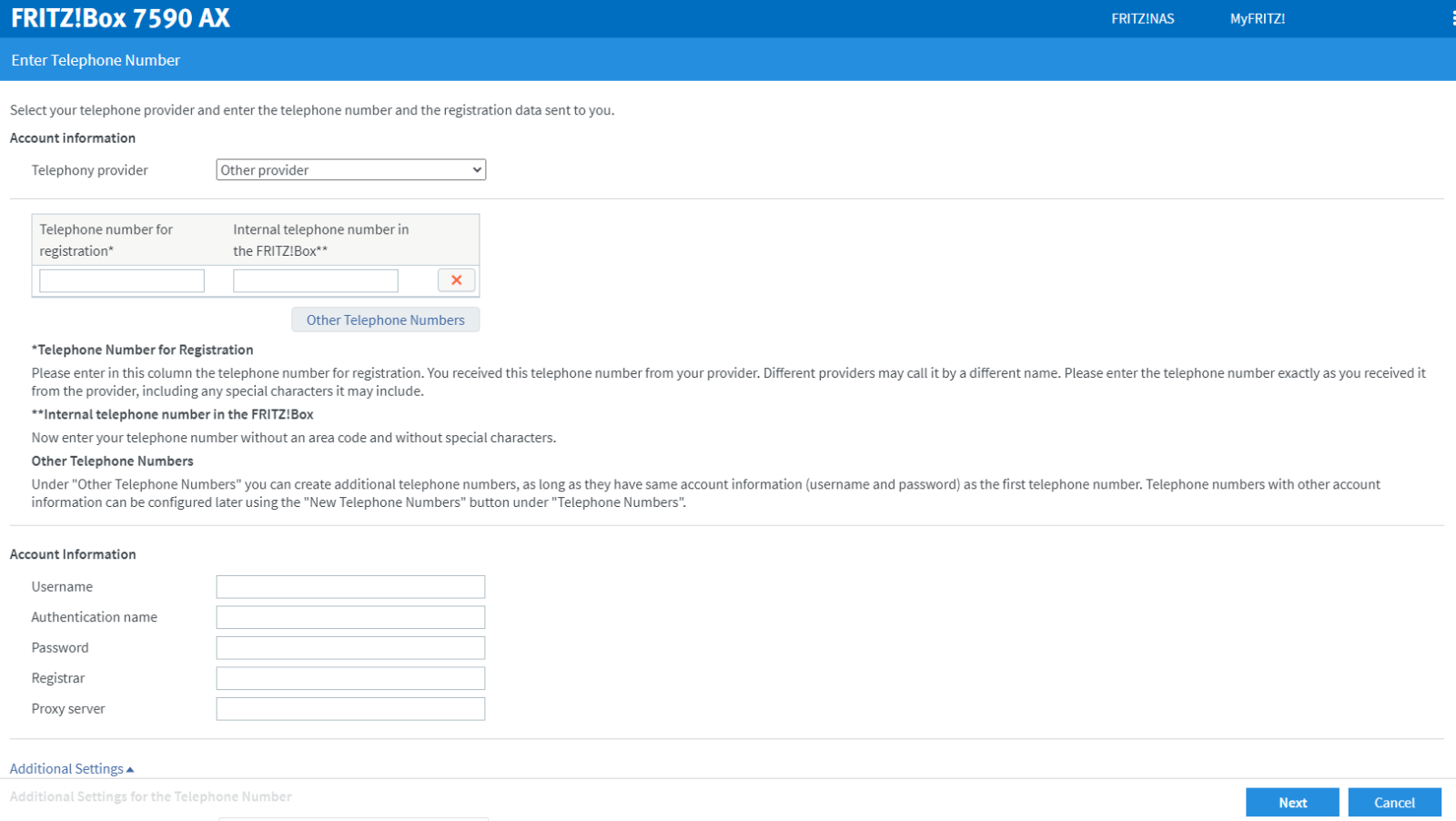Viewport: 1456px width, 821px height.
Task: Open the three-dot menu in top right corner
Action: pos(1452,18)
